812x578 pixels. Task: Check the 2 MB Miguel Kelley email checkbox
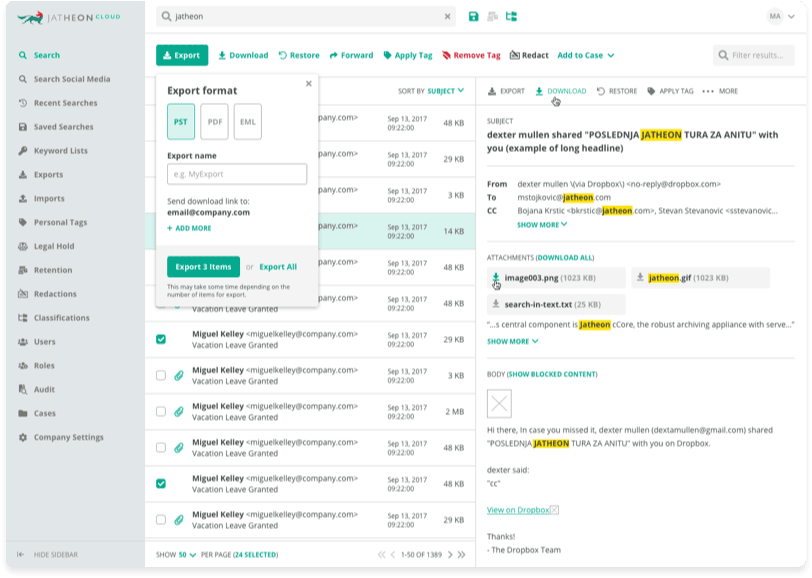tap(161, 412)
